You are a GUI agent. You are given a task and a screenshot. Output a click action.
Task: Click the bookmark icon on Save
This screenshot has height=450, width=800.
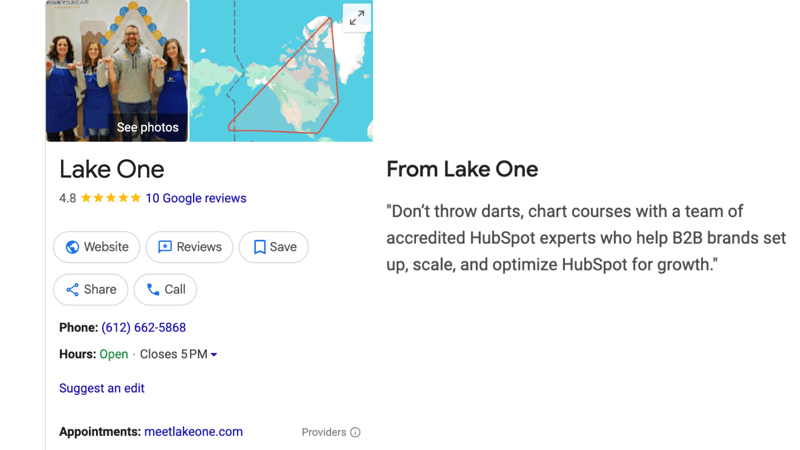point(259,247)
